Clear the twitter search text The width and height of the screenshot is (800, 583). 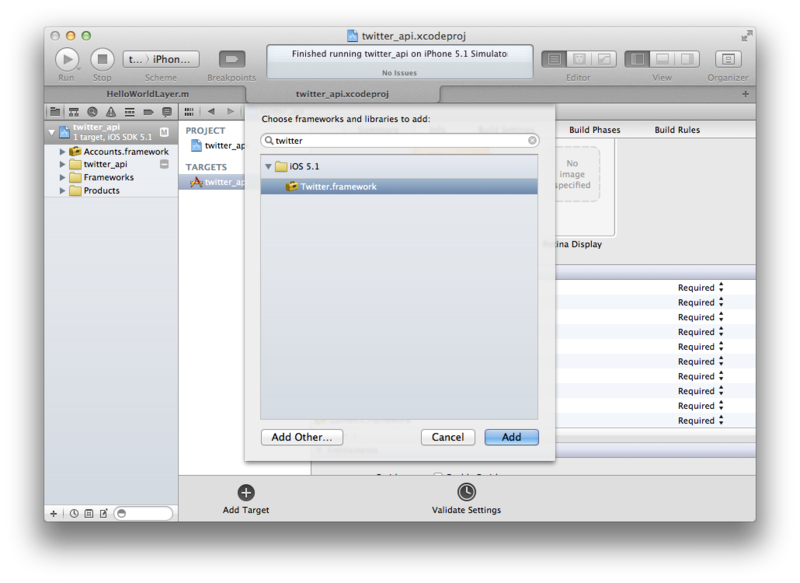532,140
